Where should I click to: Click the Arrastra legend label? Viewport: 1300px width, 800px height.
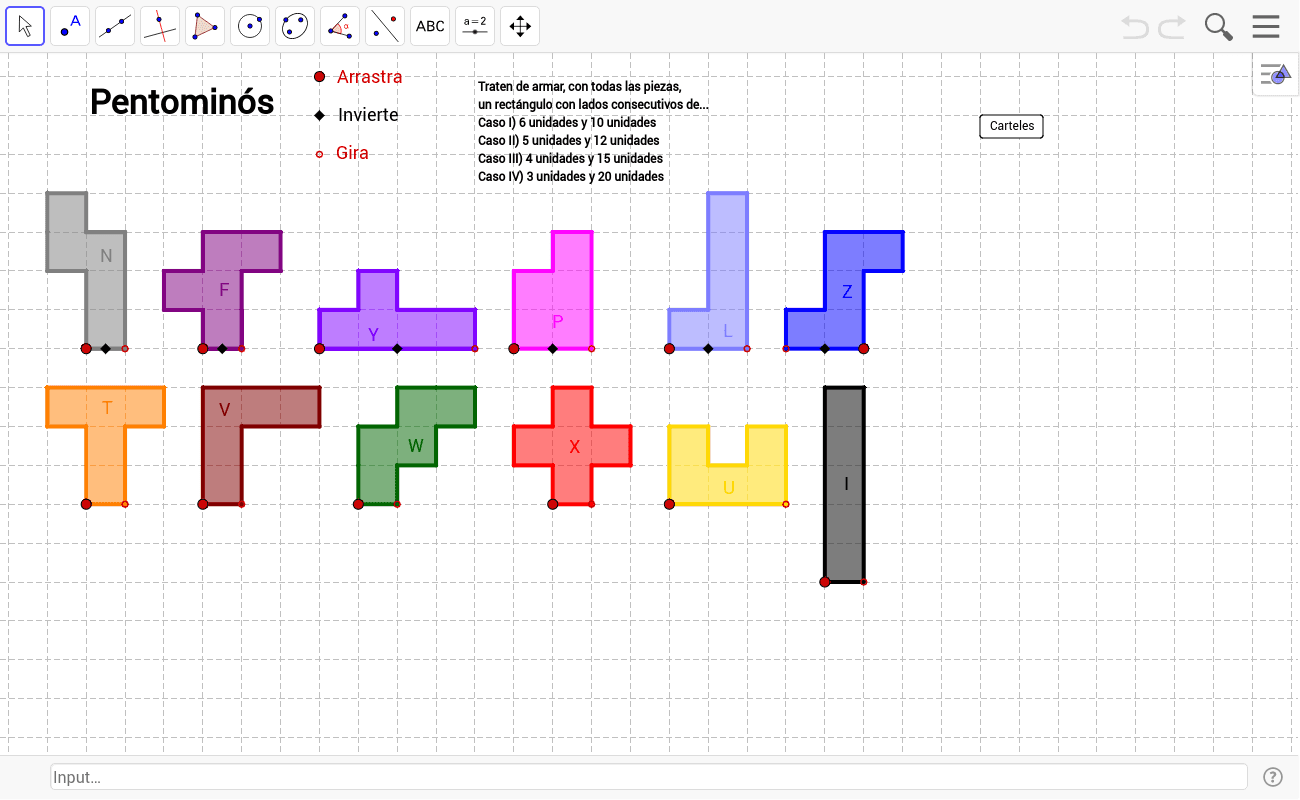(370, 77)
